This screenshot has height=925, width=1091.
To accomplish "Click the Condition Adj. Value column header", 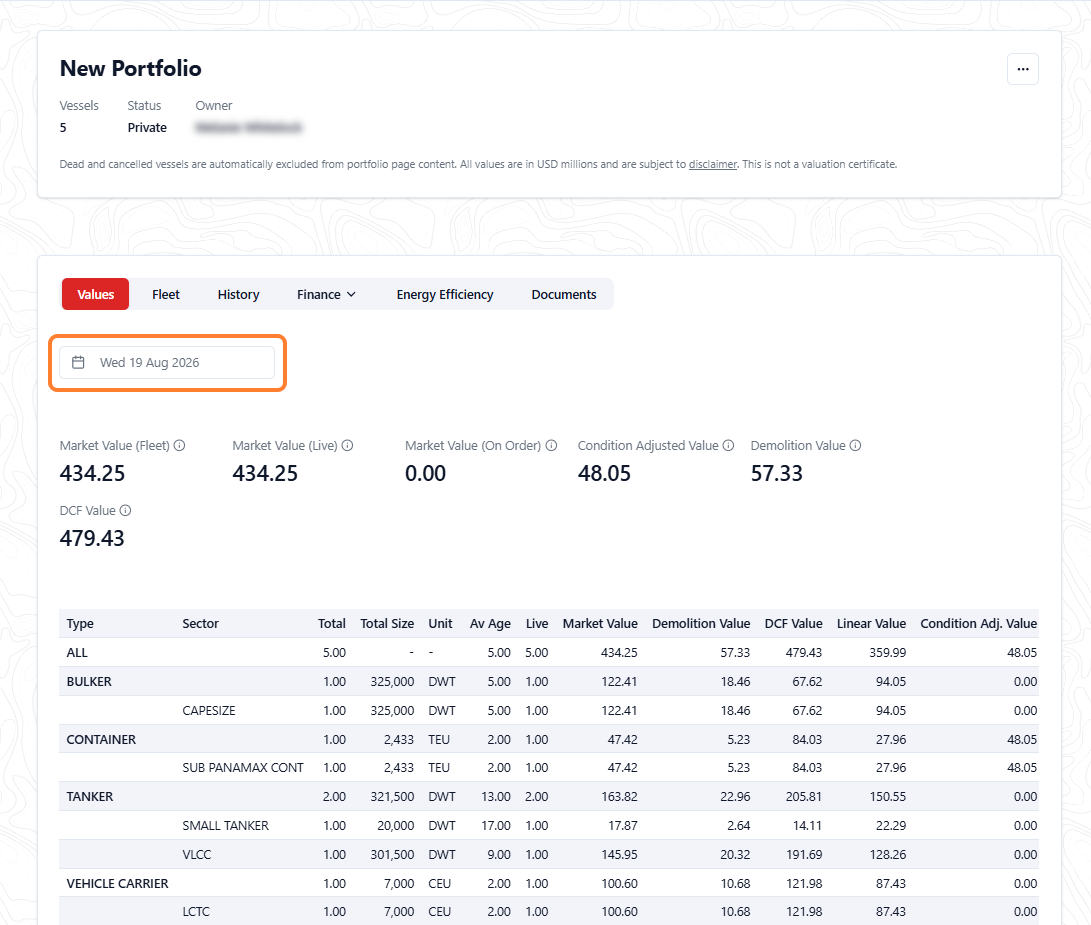I will [978, 624].
